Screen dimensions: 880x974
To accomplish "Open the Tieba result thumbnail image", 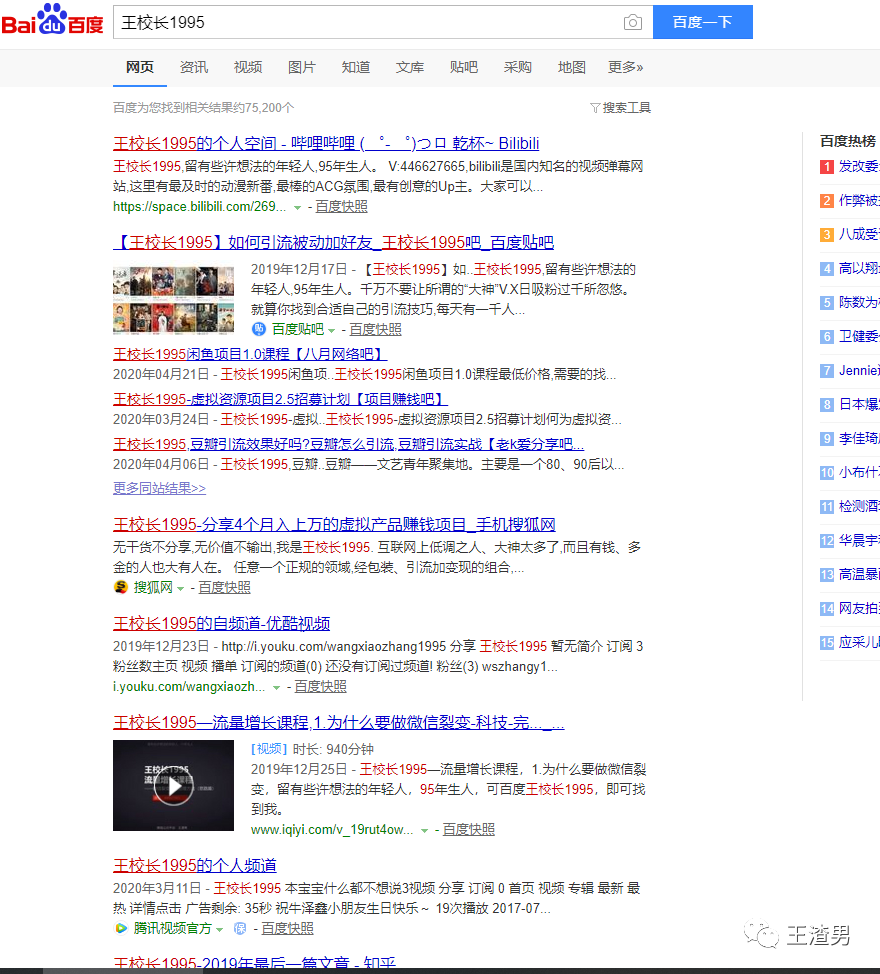I will pyautogui.click(x=173, y=300).
